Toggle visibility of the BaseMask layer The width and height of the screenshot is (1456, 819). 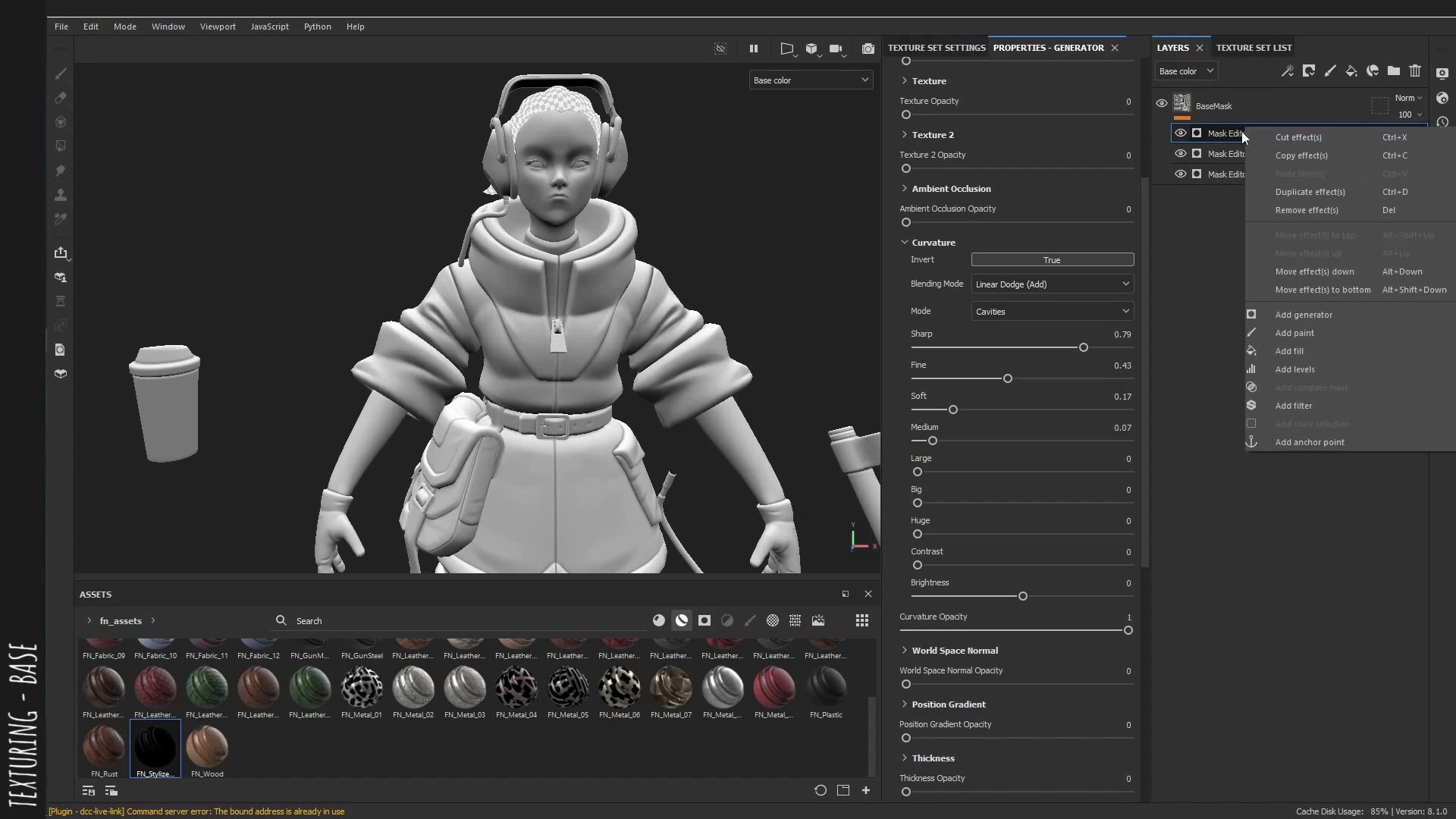pos(1162,103)
